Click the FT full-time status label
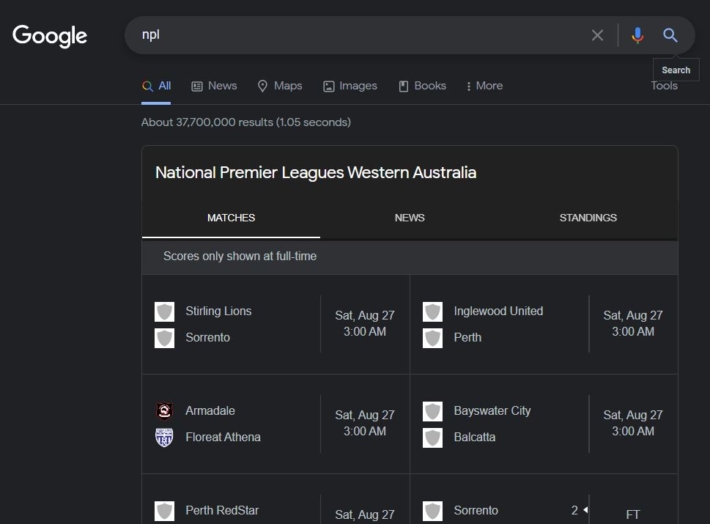The image size is (710, 524). point(633,514)
